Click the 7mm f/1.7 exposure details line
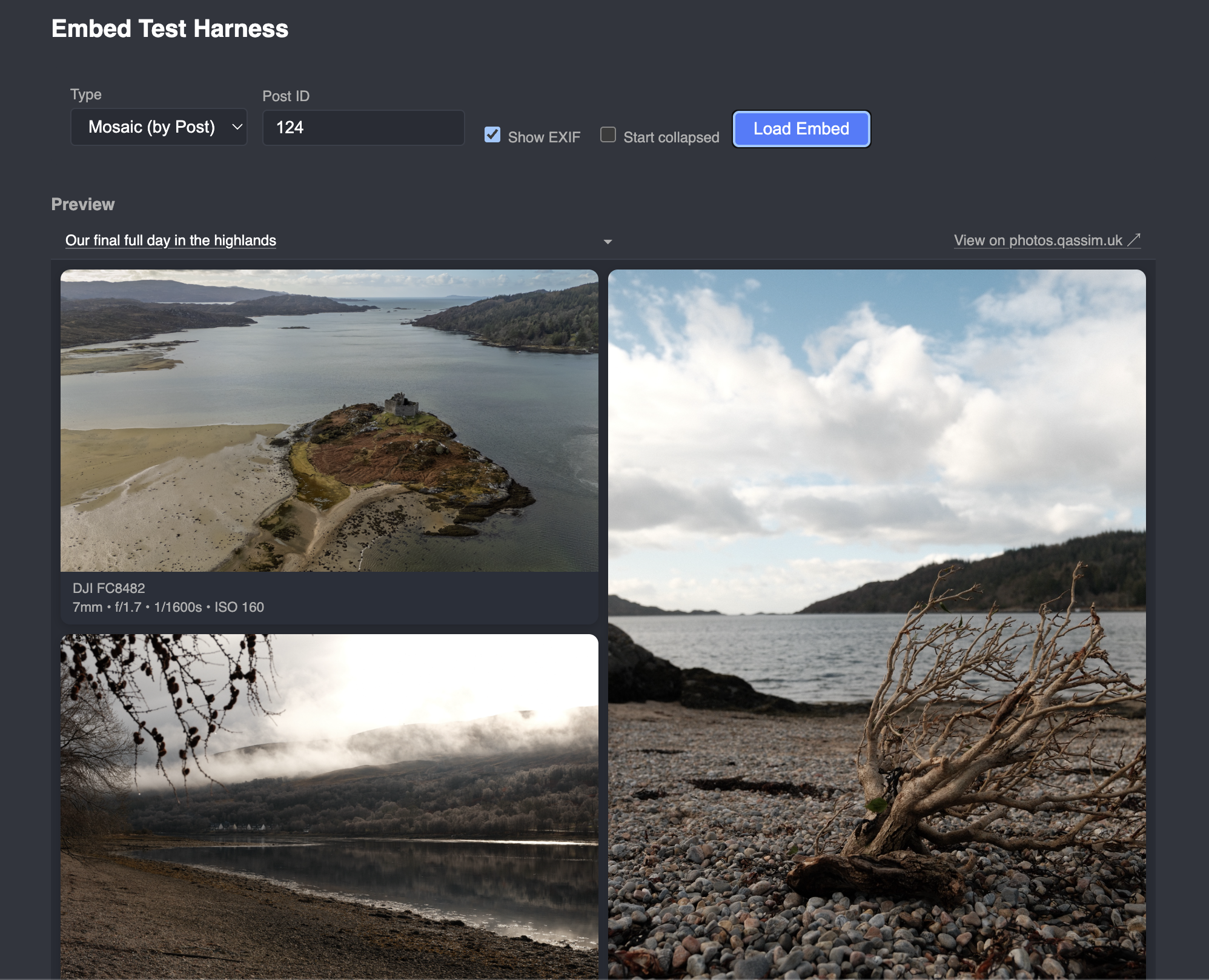Viewport: 1209px width, 980px height. point(168,607)
